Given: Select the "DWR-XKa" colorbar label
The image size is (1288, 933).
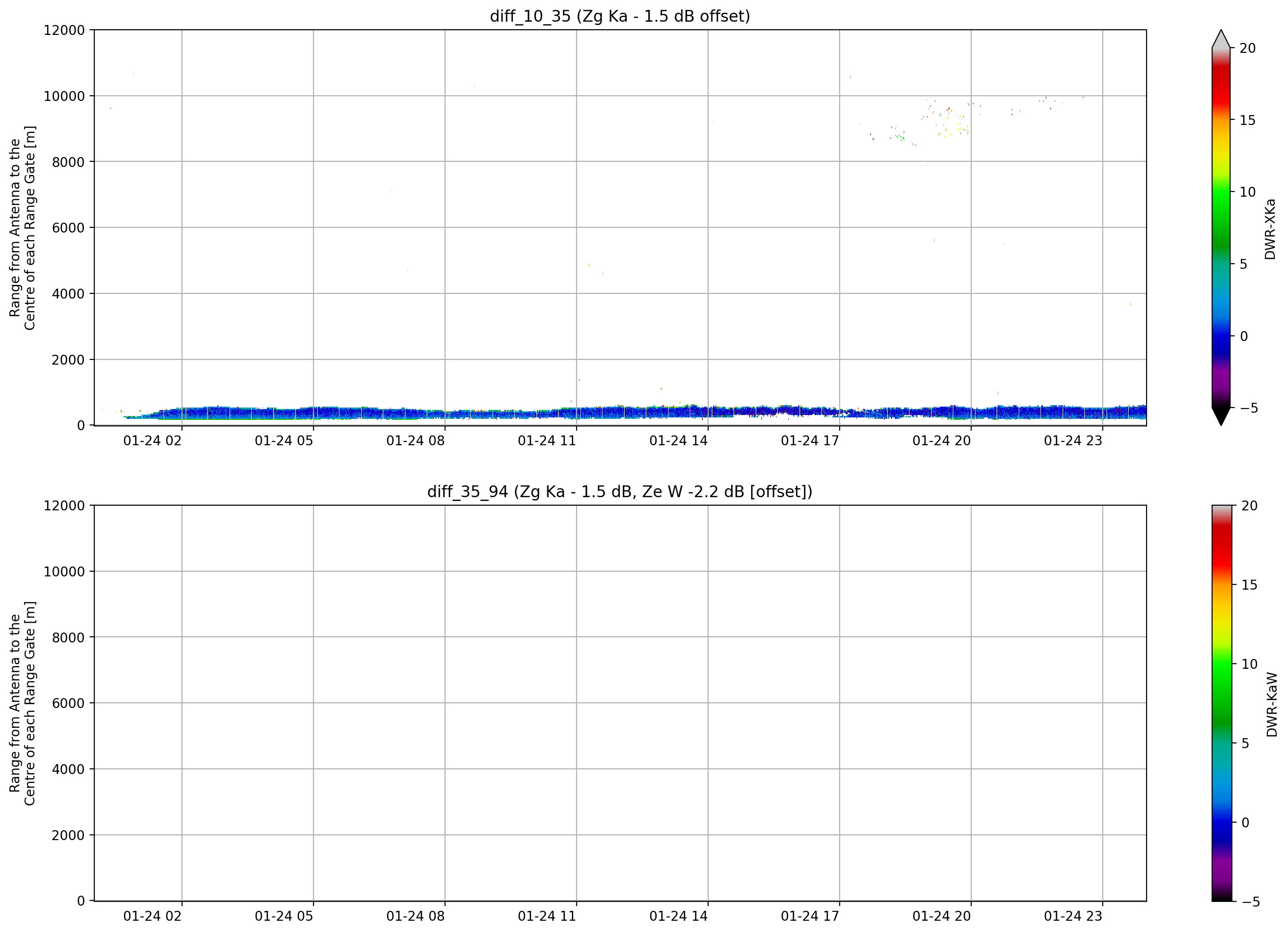Looking at the screenshot, I should [1270, 229].
